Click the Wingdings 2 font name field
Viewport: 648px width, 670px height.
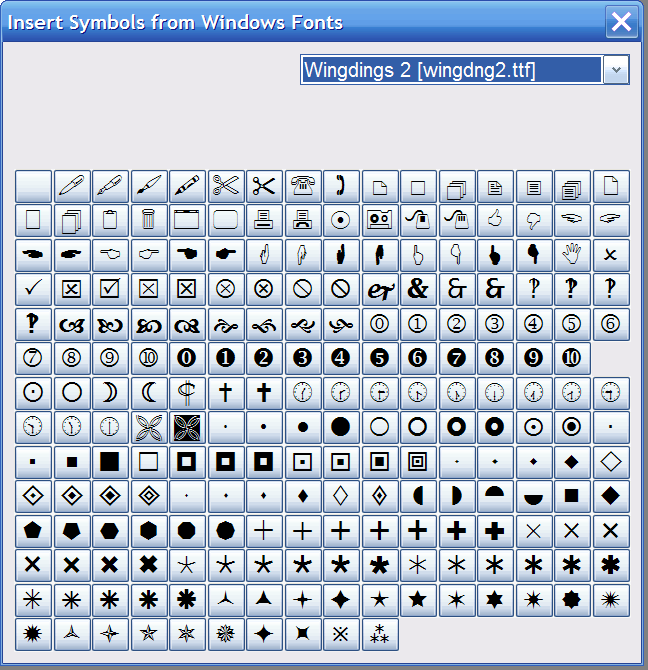(451, 70)
